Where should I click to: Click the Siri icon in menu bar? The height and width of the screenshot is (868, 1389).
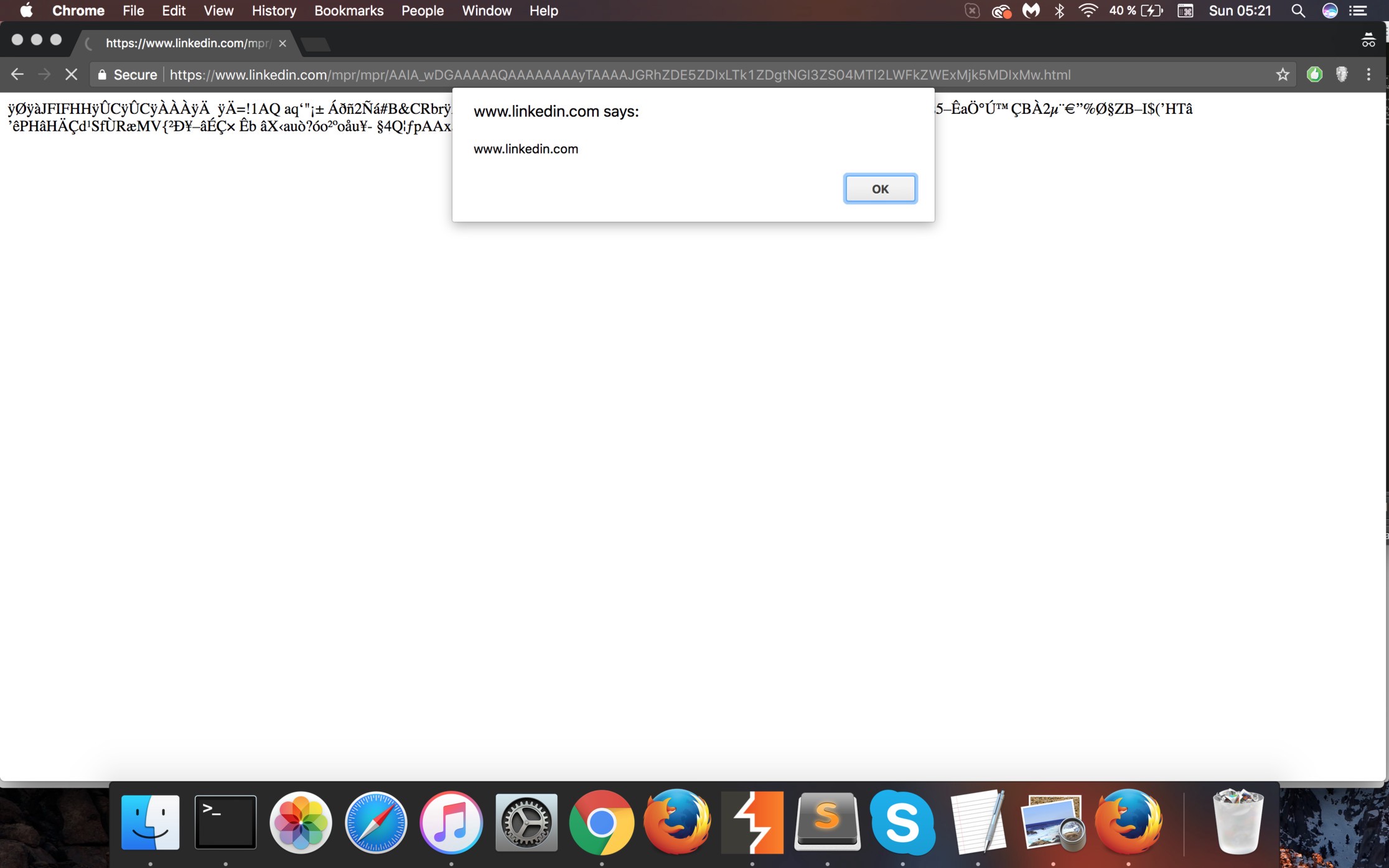coord(1330,11)
